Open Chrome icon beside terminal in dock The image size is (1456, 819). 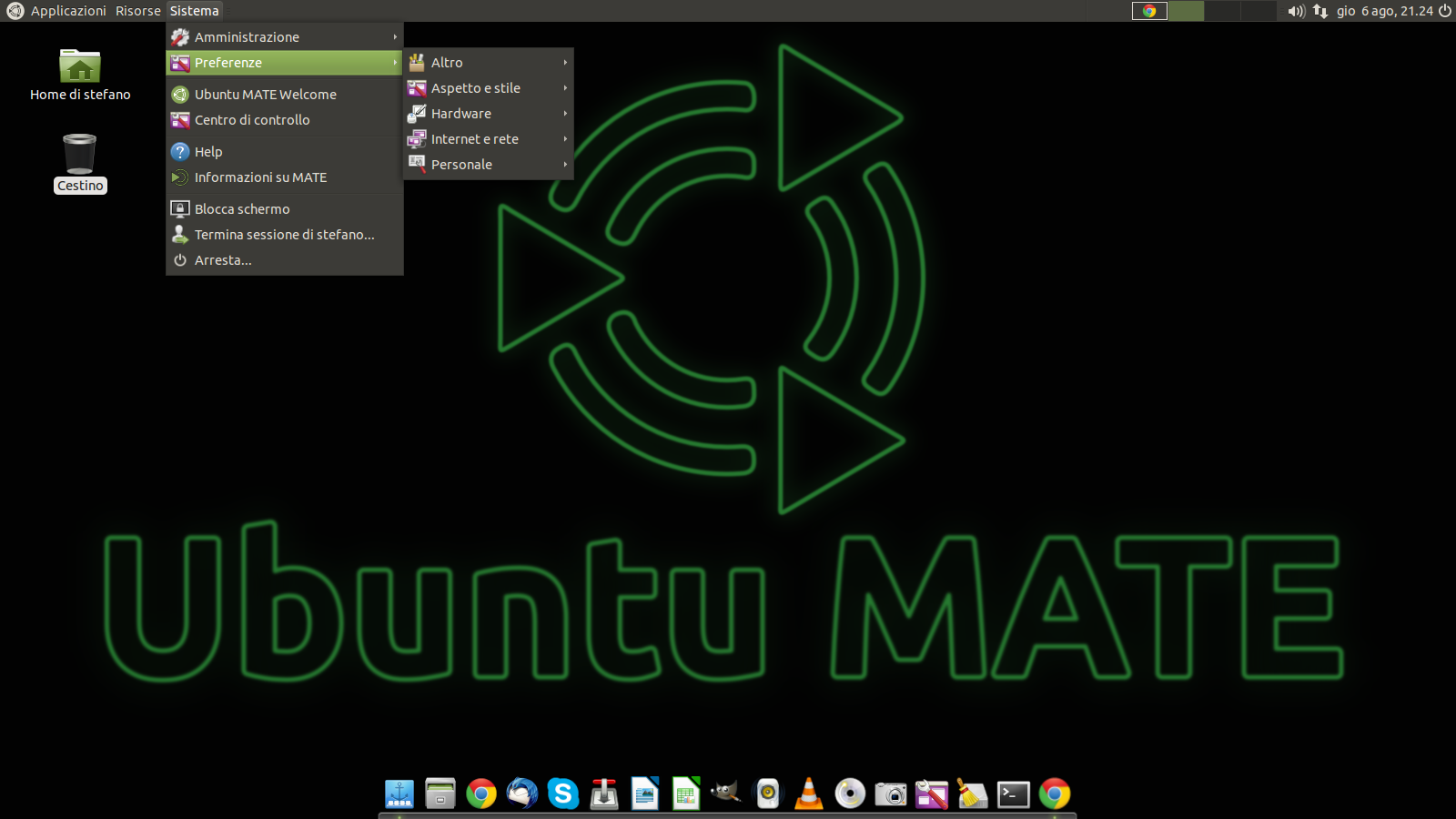pos(1055,794)
